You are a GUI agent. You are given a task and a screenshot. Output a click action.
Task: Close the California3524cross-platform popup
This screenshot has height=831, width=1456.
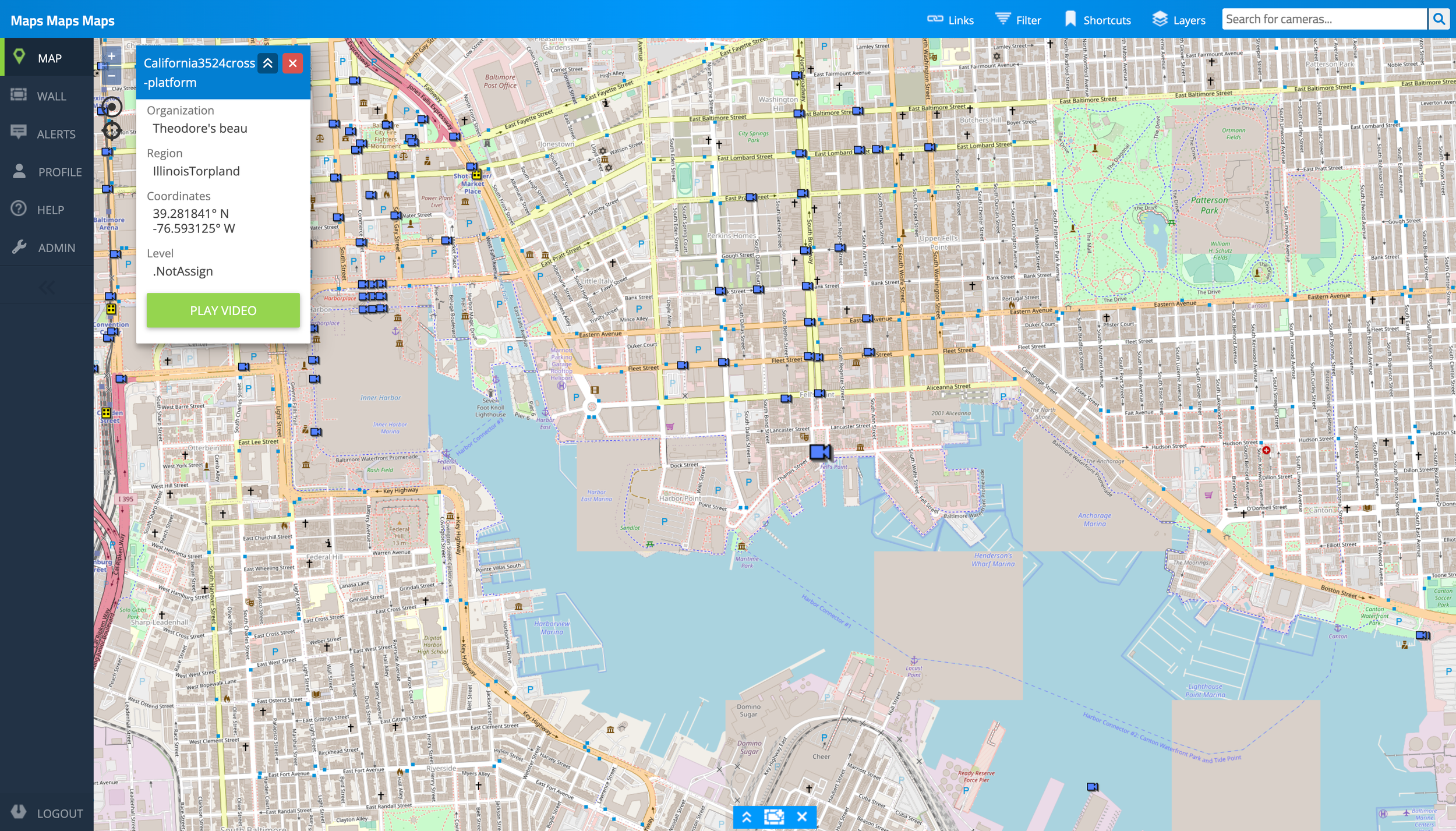pyautogui.click(x=293, y=63)
